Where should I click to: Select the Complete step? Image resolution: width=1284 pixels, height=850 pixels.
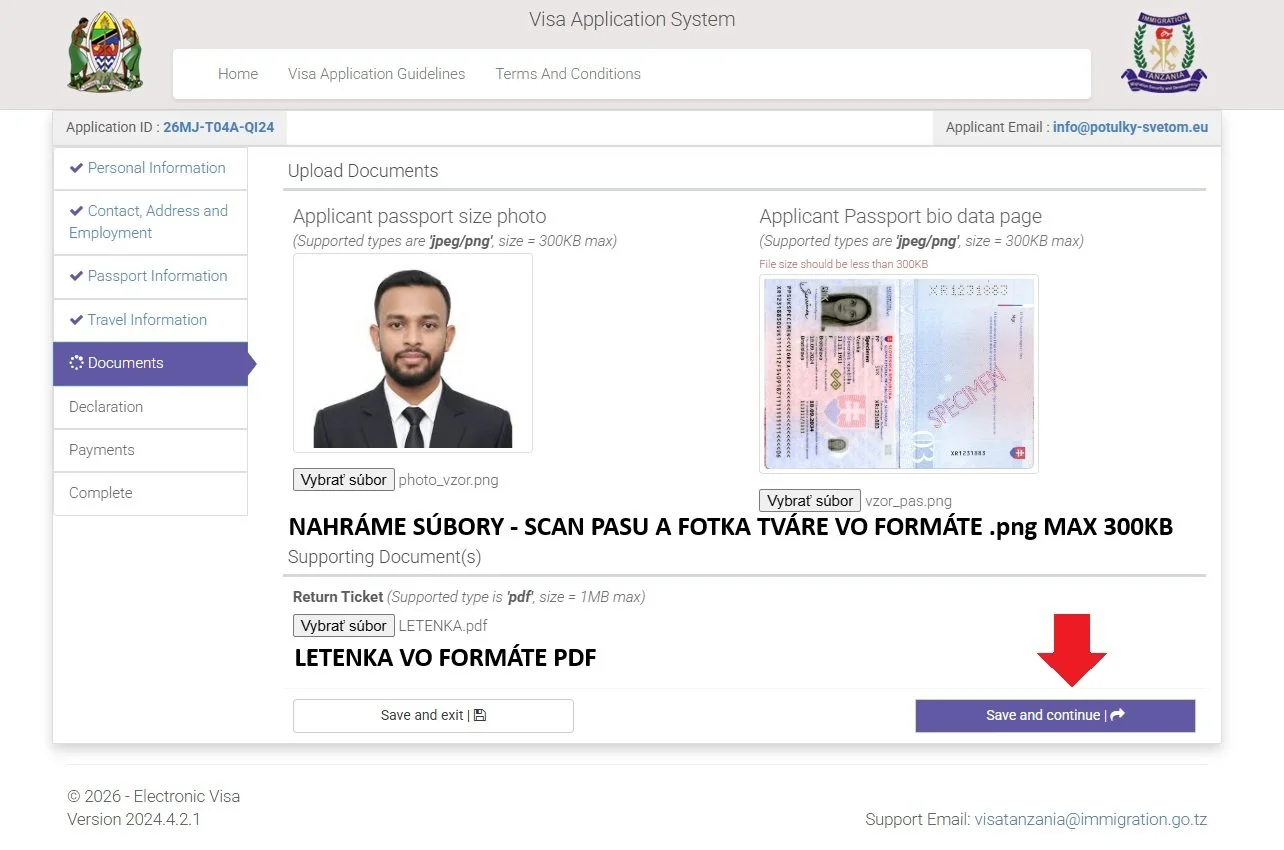tap(150, 493)
